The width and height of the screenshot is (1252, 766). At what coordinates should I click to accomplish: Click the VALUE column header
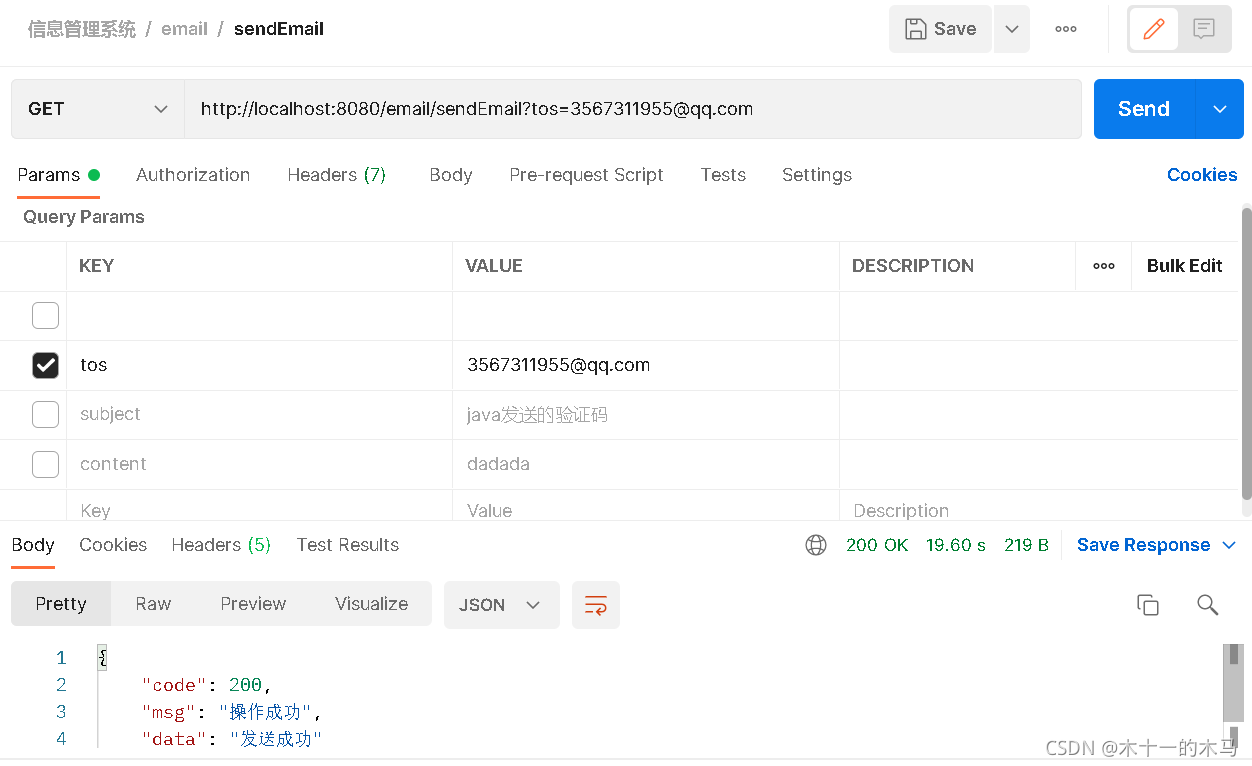[494, 266]
